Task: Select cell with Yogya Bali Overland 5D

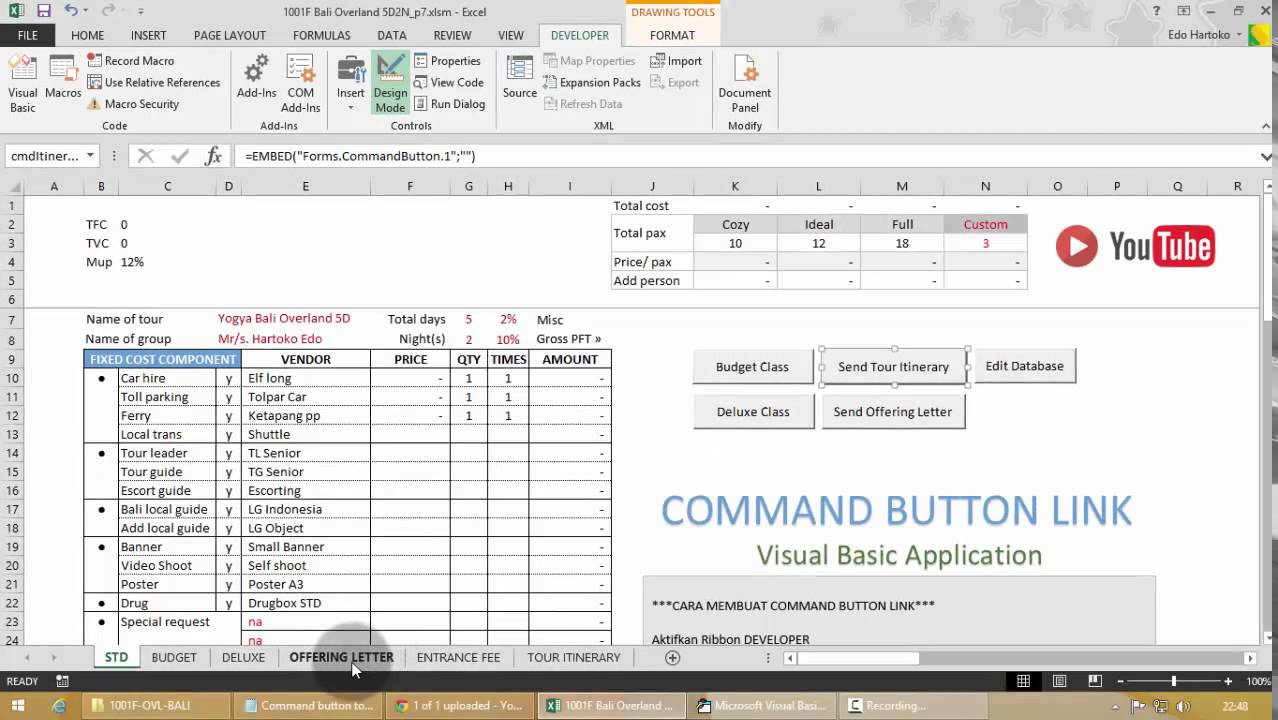Action: (x=284, y=319)
